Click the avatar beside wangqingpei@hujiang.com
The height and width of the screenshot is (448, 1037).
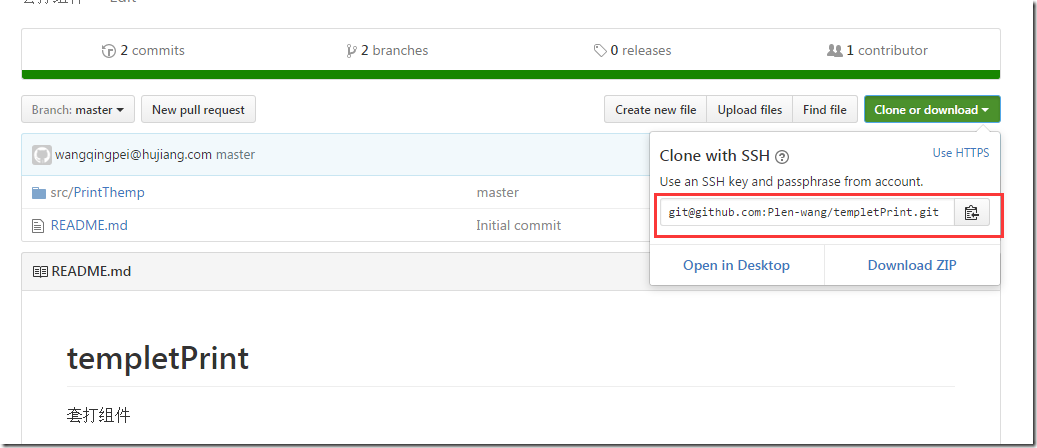[x=42, y=155]
